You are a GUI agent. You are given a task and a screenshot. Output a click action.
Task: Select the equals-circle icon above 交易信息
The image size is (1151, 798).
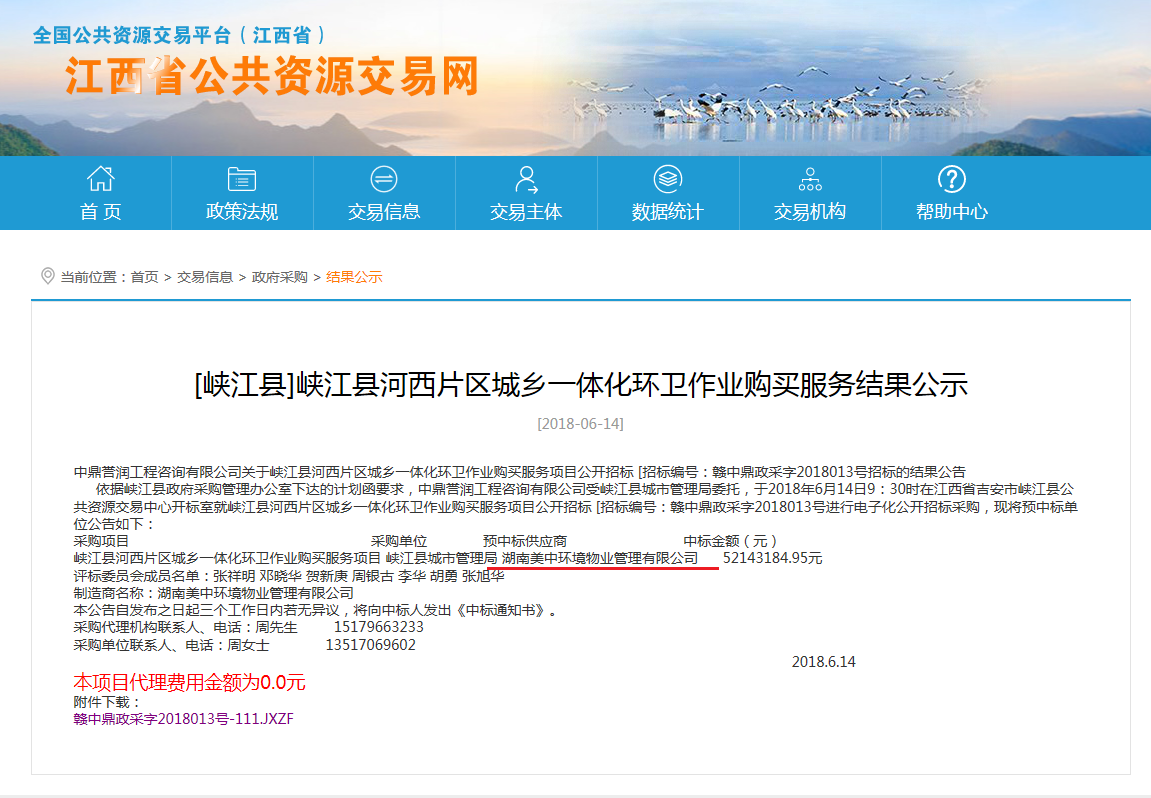(383, 178)
